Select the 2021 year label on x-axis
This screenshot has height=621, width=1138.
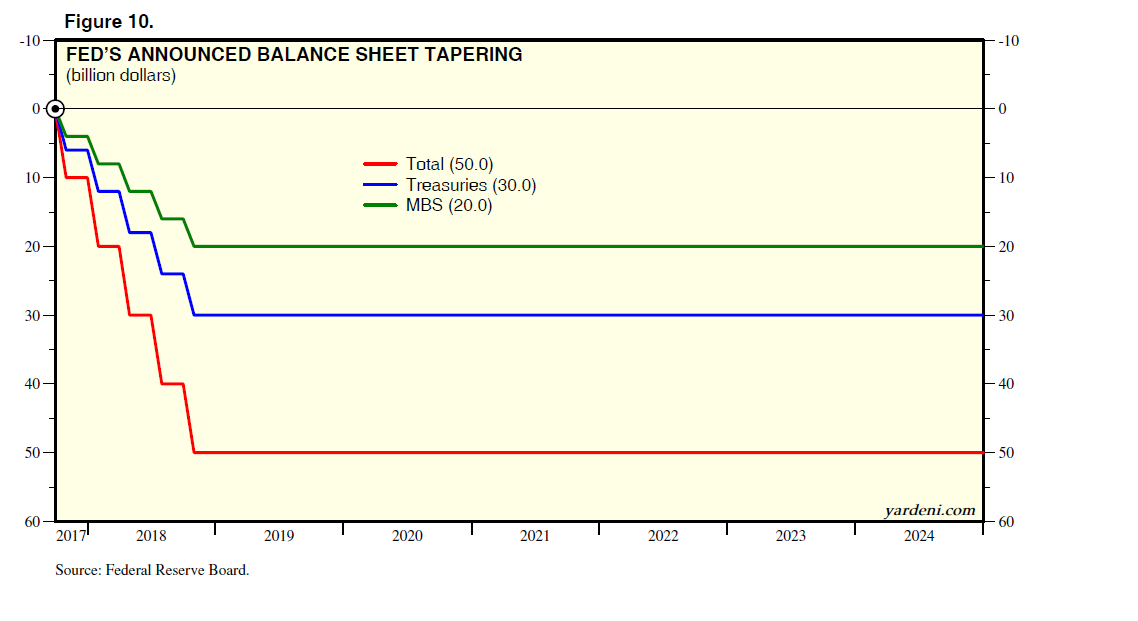pos(535,536)
